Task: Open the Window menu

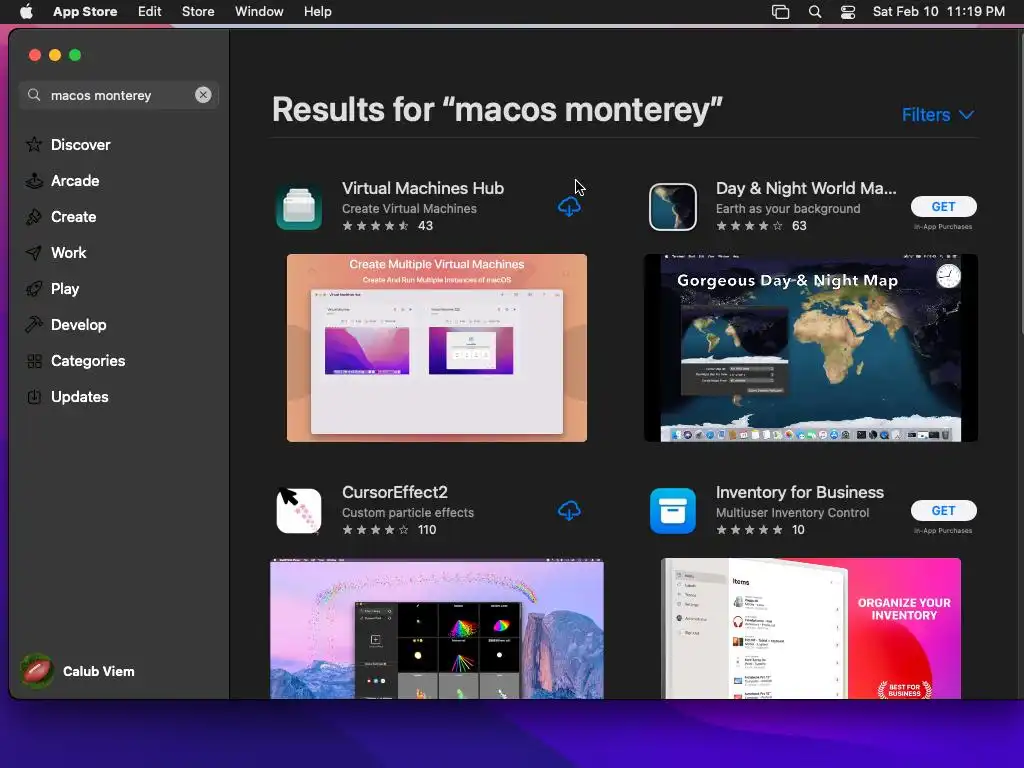Action: click(x=259, y=12)
